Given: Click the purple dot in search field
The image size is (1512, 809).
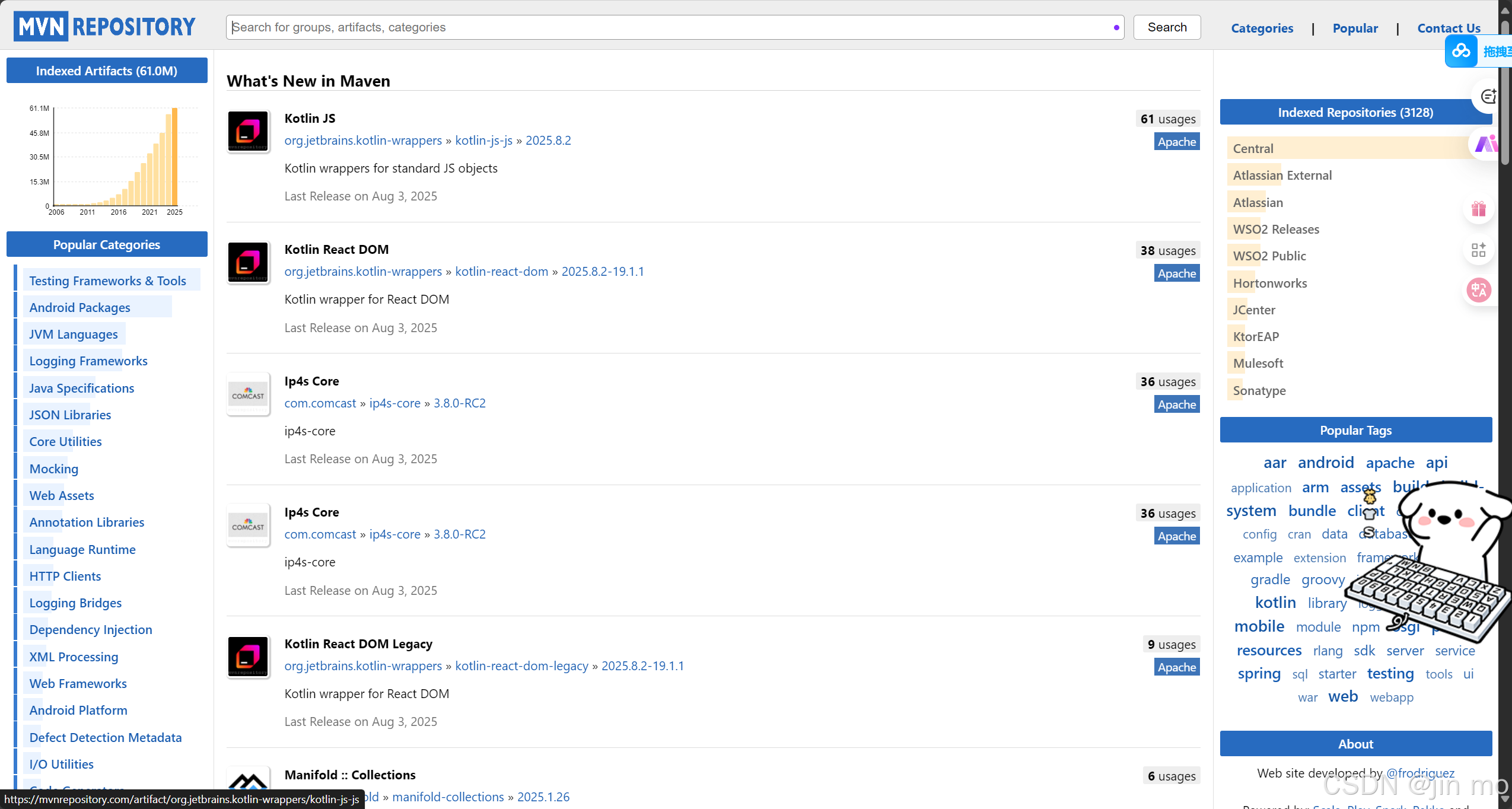Looking at the screenshot, I should [1116, 27].
